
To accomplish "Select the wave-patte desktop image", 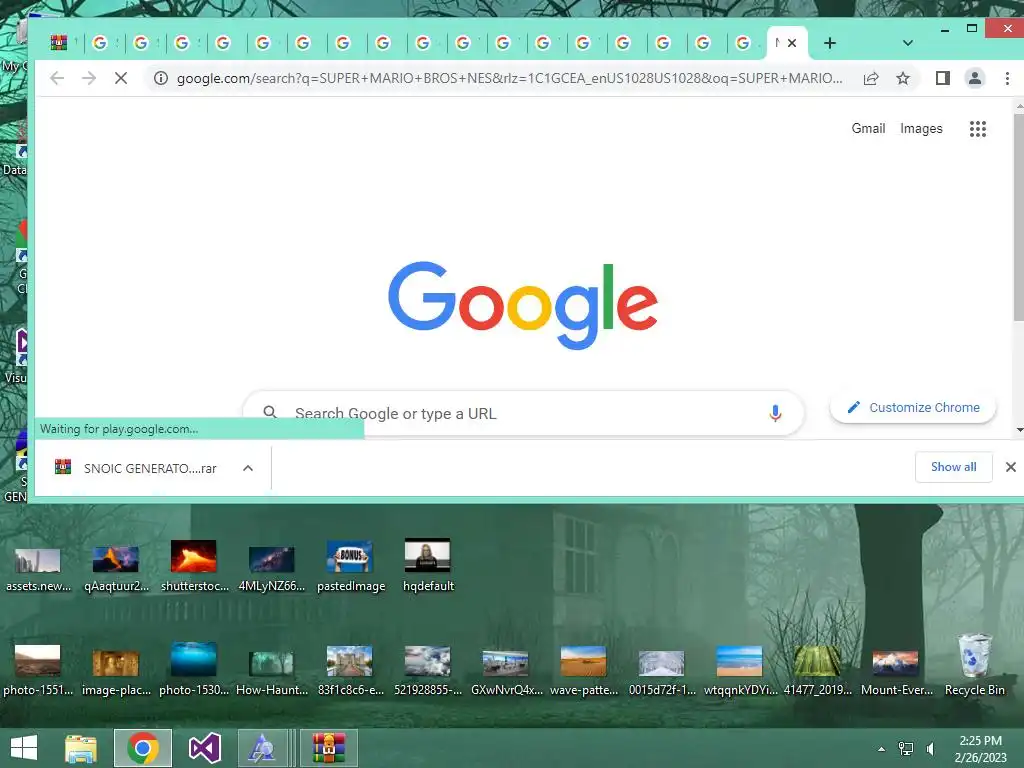I will 584,671.
